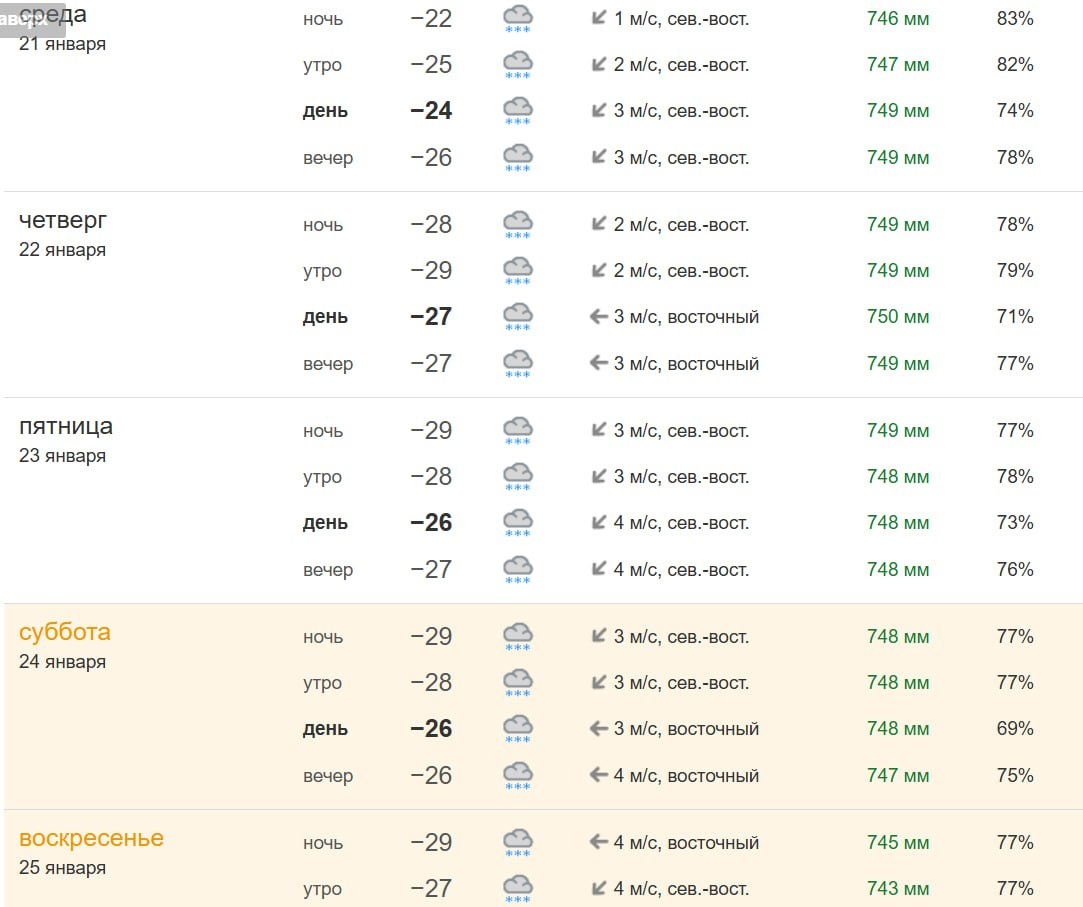Open the orange 'воскресенье' day heading
Viewport: 1083px width, 907px height.
tap(91, 838)
